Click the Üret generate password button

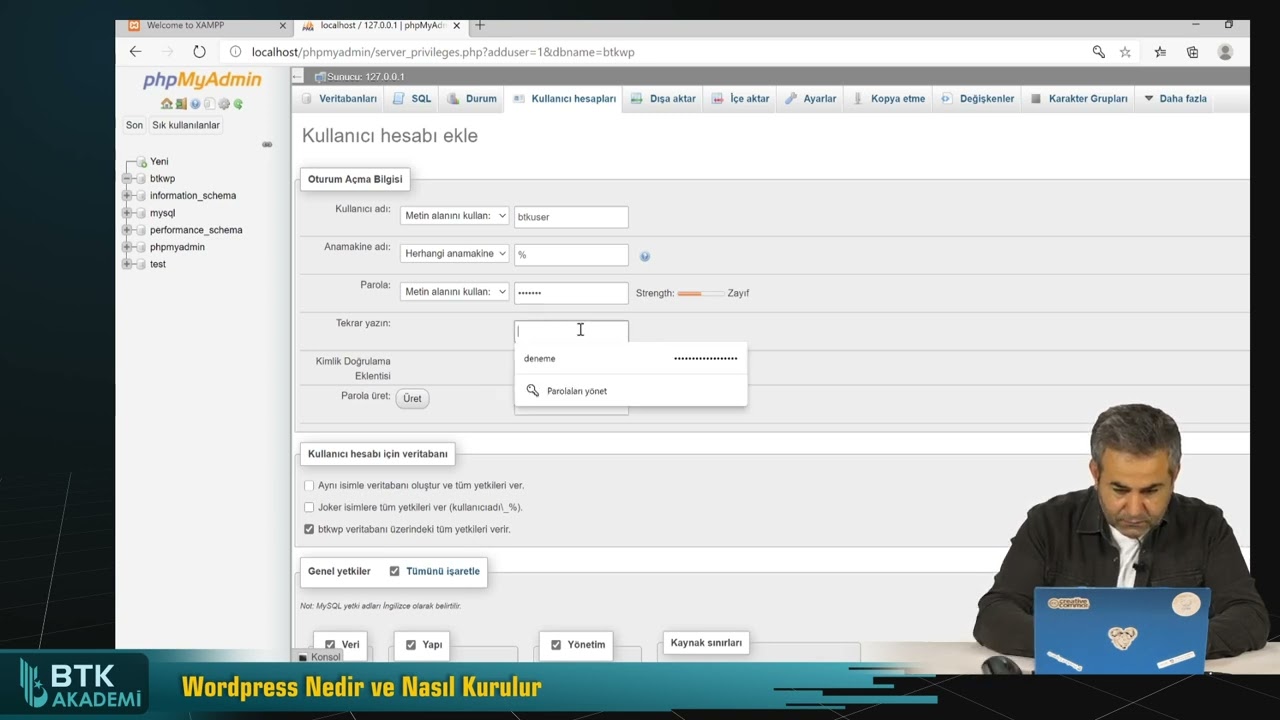(x=412, y=398)
